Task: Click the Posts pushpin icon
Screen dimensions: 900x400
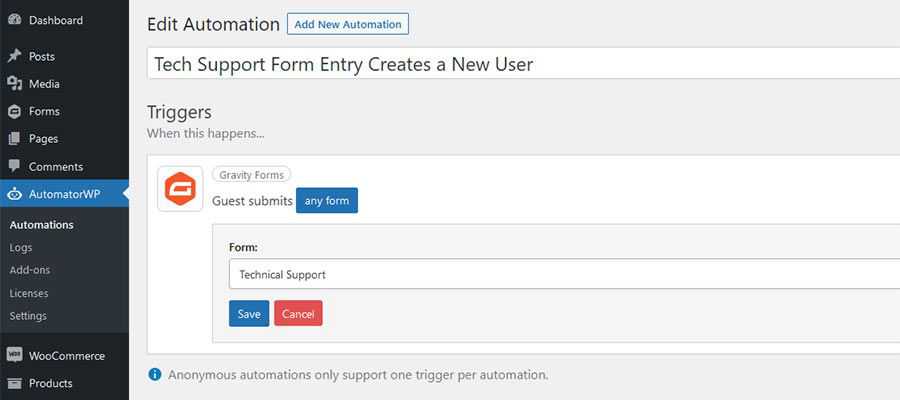Action: pyautogui.click(x=14, y=57)
